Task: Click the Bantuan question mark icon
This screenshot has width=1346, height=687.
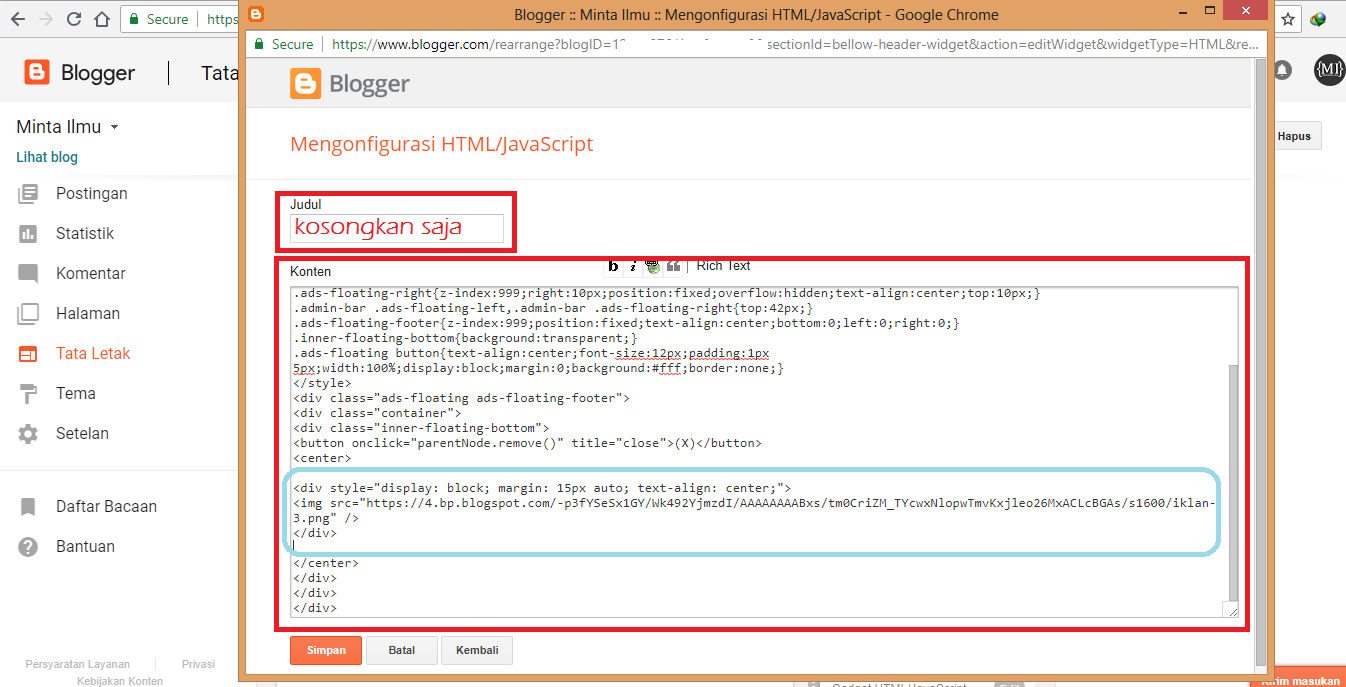Action: pyautogui.click(x=28, y=546)
